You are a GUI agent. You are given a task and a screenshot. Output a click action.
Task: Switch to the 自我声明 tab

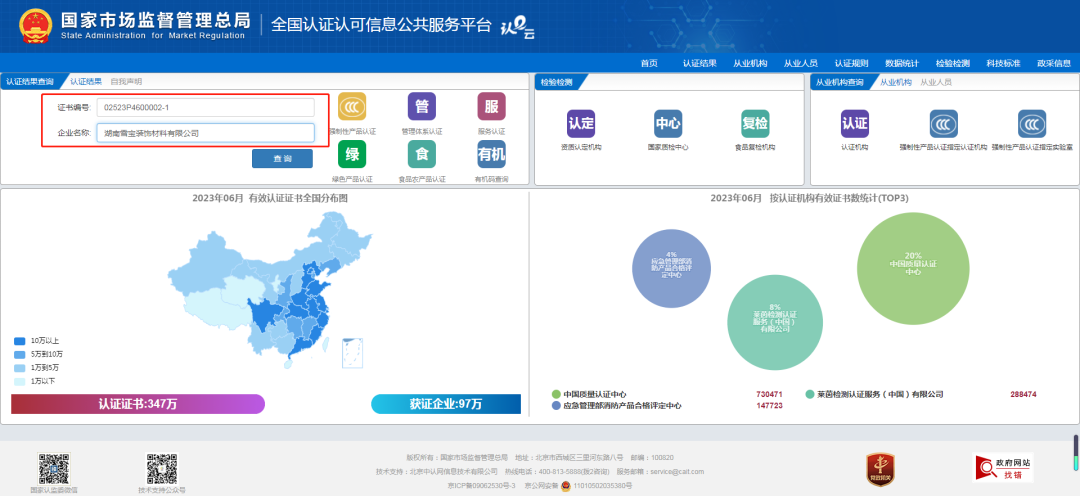[x=126, y=81]
